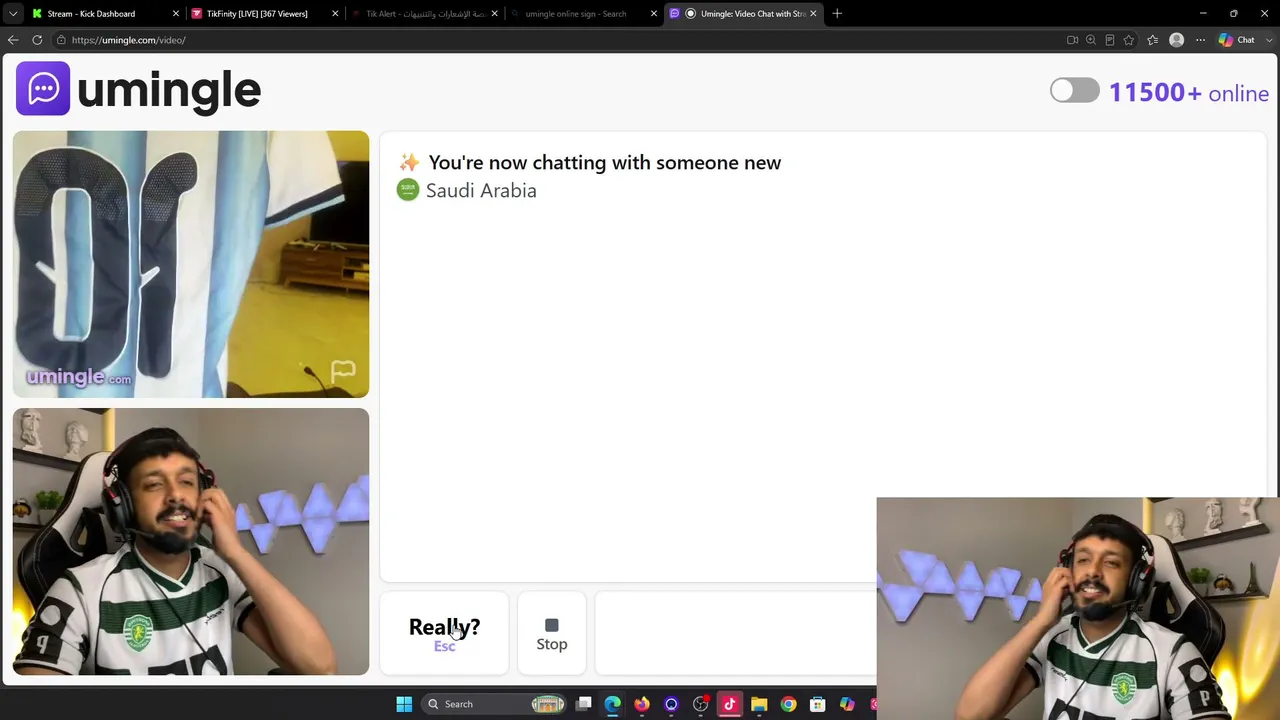Reload the umingle page
Image resolution: width=1280 pixels, height=720 pixels.
pyautogui.click(x=37, y=40)
